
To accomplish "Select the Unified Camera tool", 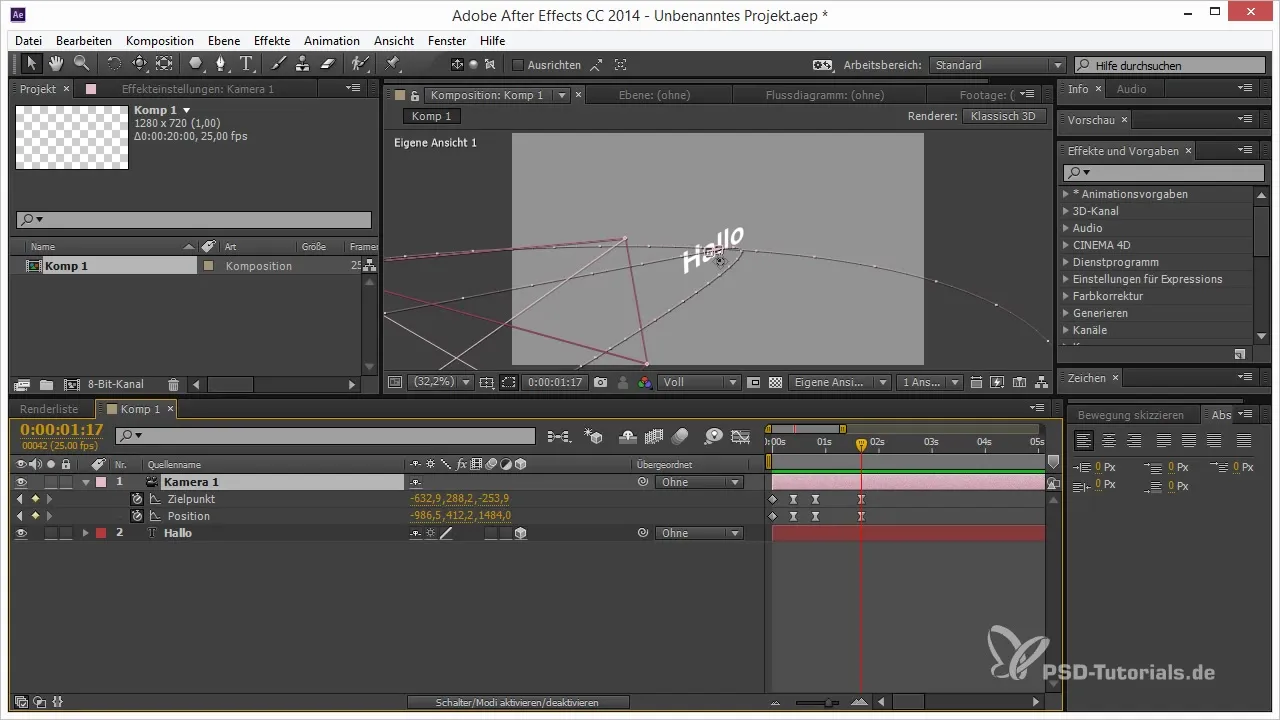I will [139, 64].
